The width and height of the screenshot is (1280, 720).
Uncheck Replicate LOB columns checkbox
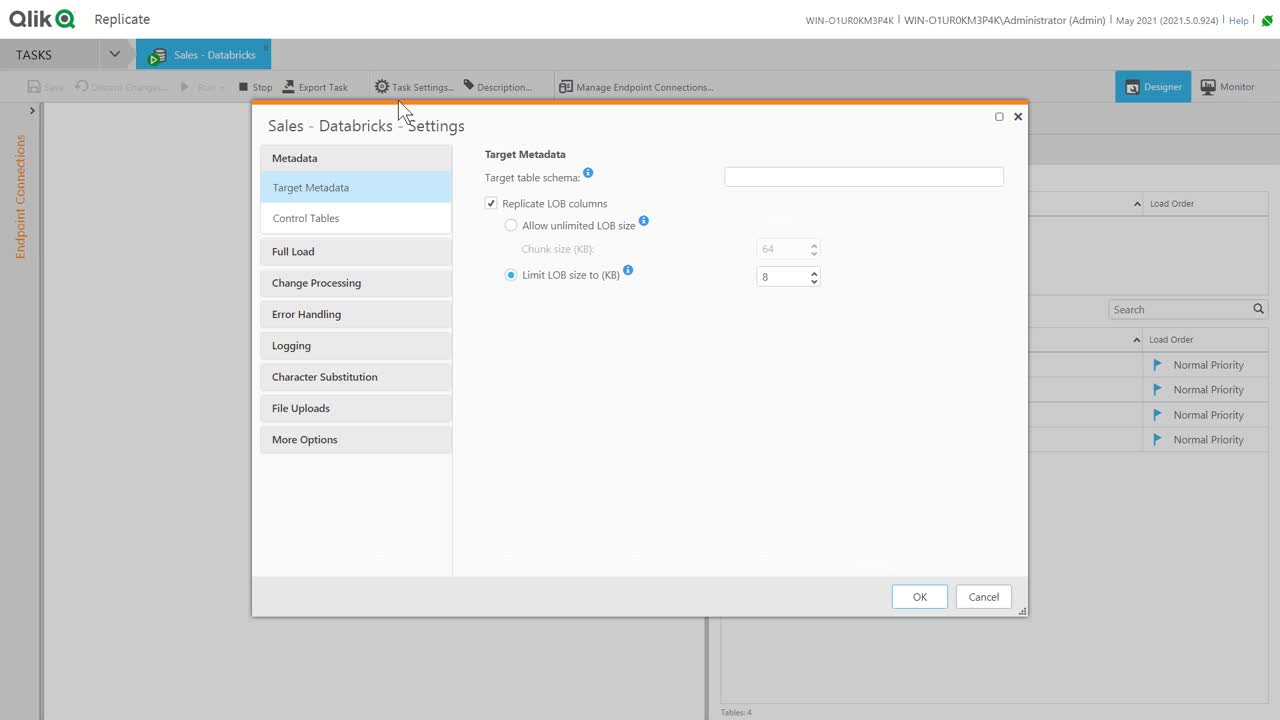point(491,204)
